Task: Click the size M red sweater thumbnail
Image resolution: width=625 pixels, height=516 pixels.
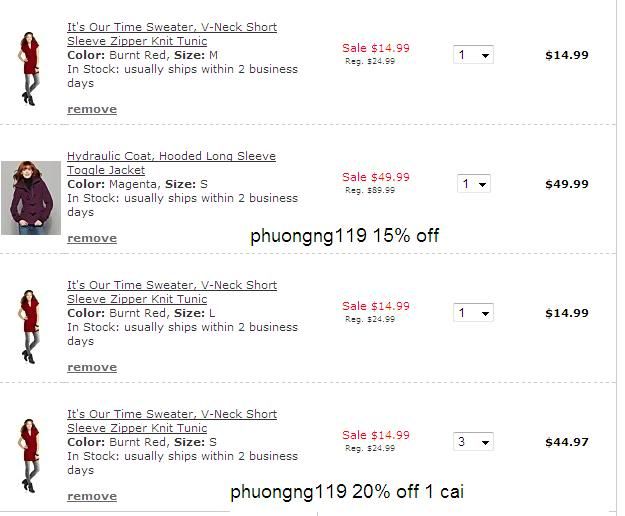Action: click(28, 68)
